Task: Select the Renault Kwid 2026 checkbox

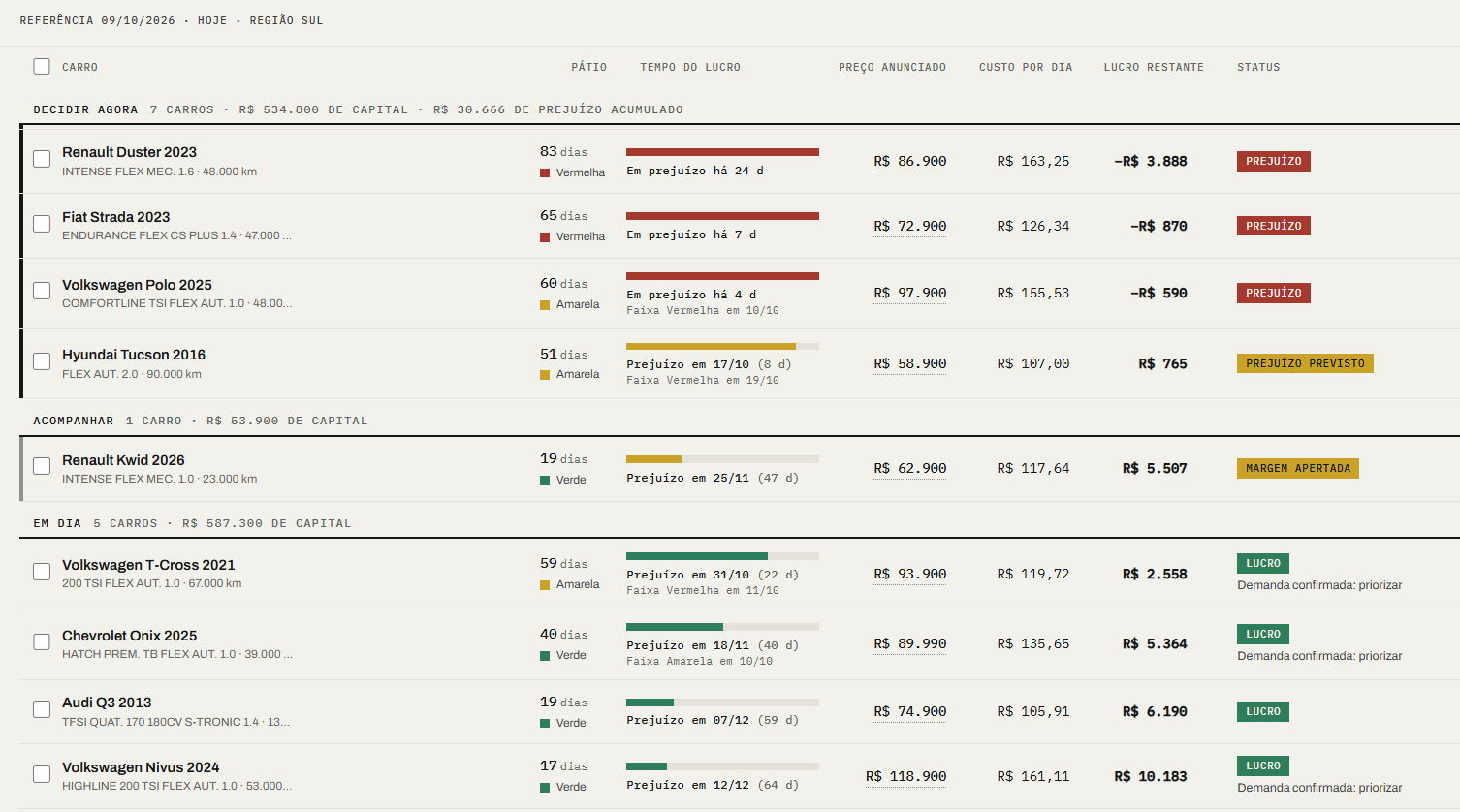Action: click(42, 466)
